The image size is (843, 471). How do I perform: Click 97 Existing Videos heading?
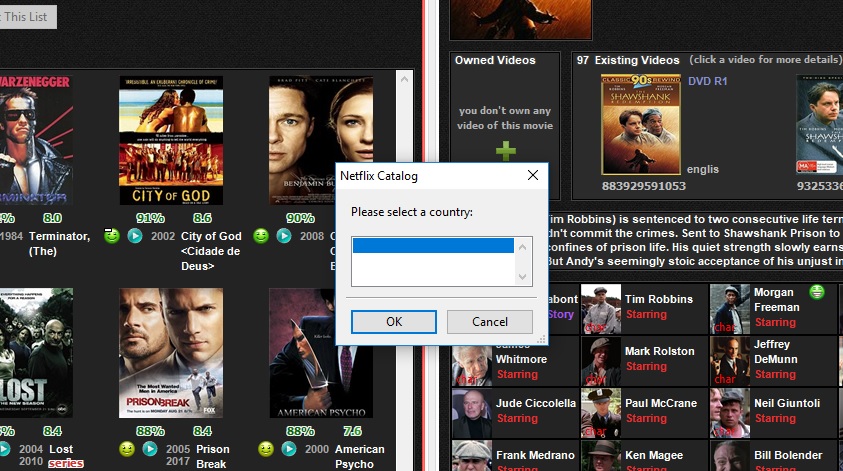(628, 60)
